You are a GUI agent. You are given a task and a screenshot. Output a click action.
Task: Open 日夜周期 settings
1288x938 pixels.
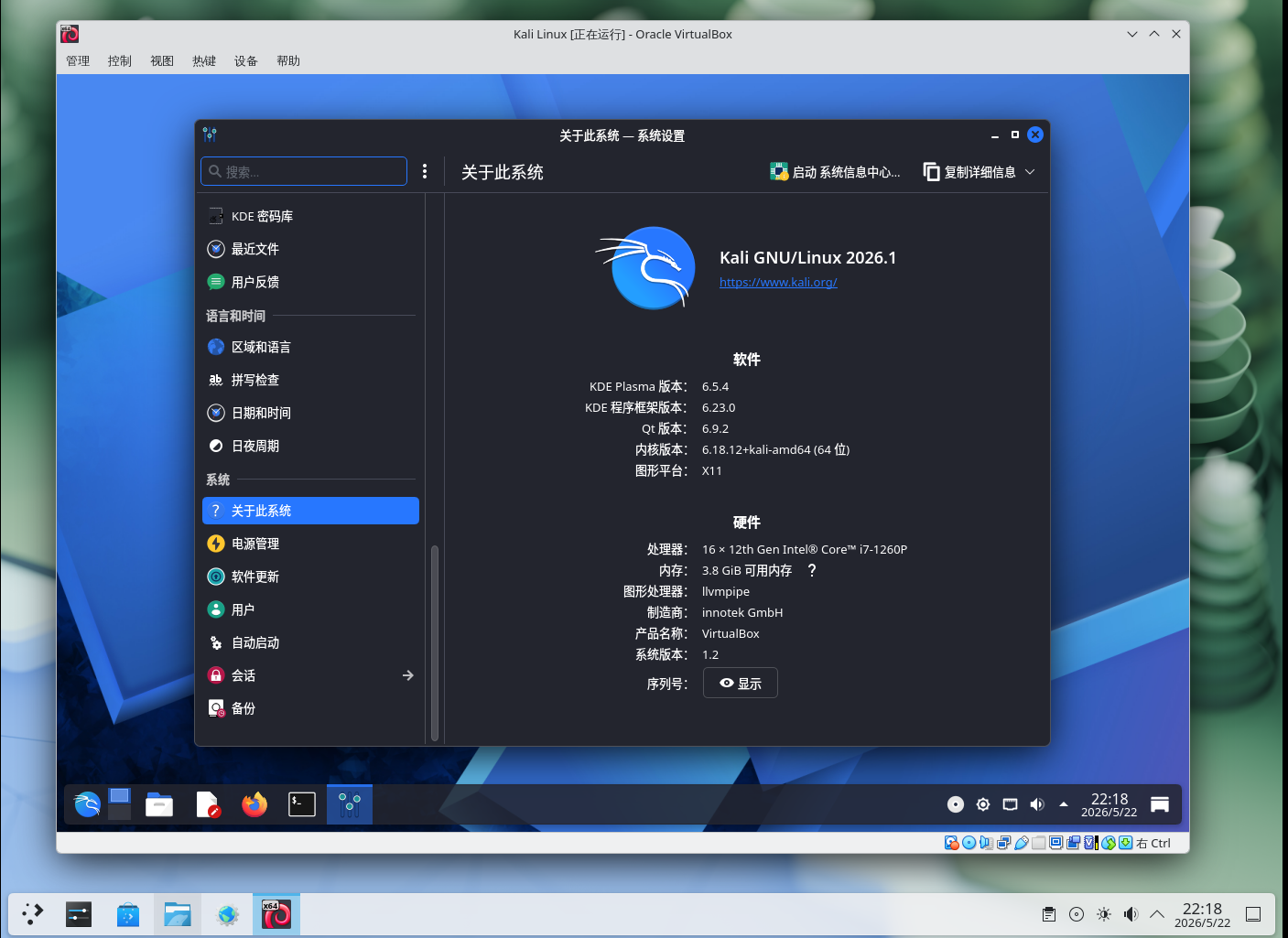click(x=309, y=446)
